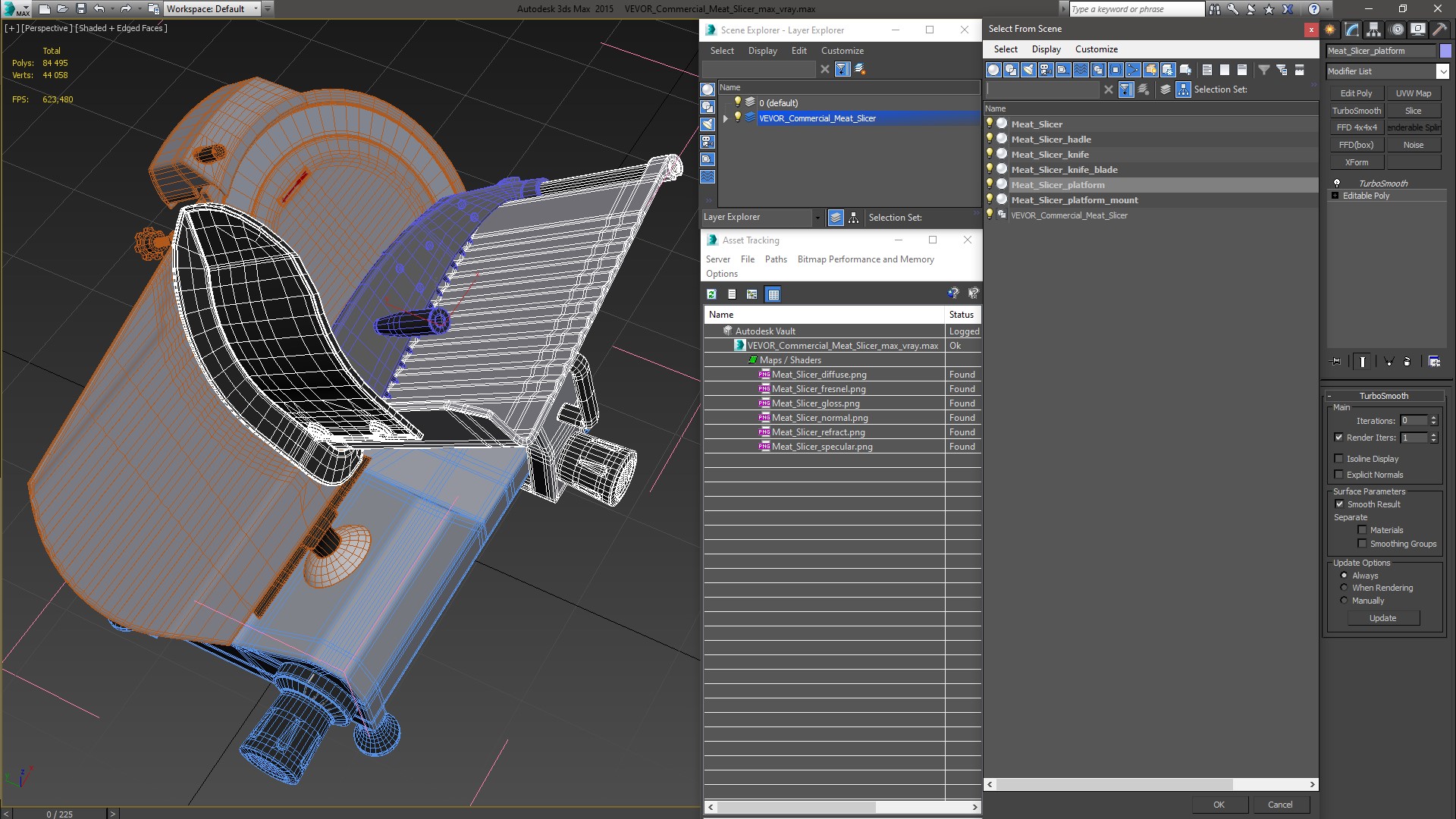Open the Display command panel tab
The image size is (1456, 819).
click(x=1418, y=30)
